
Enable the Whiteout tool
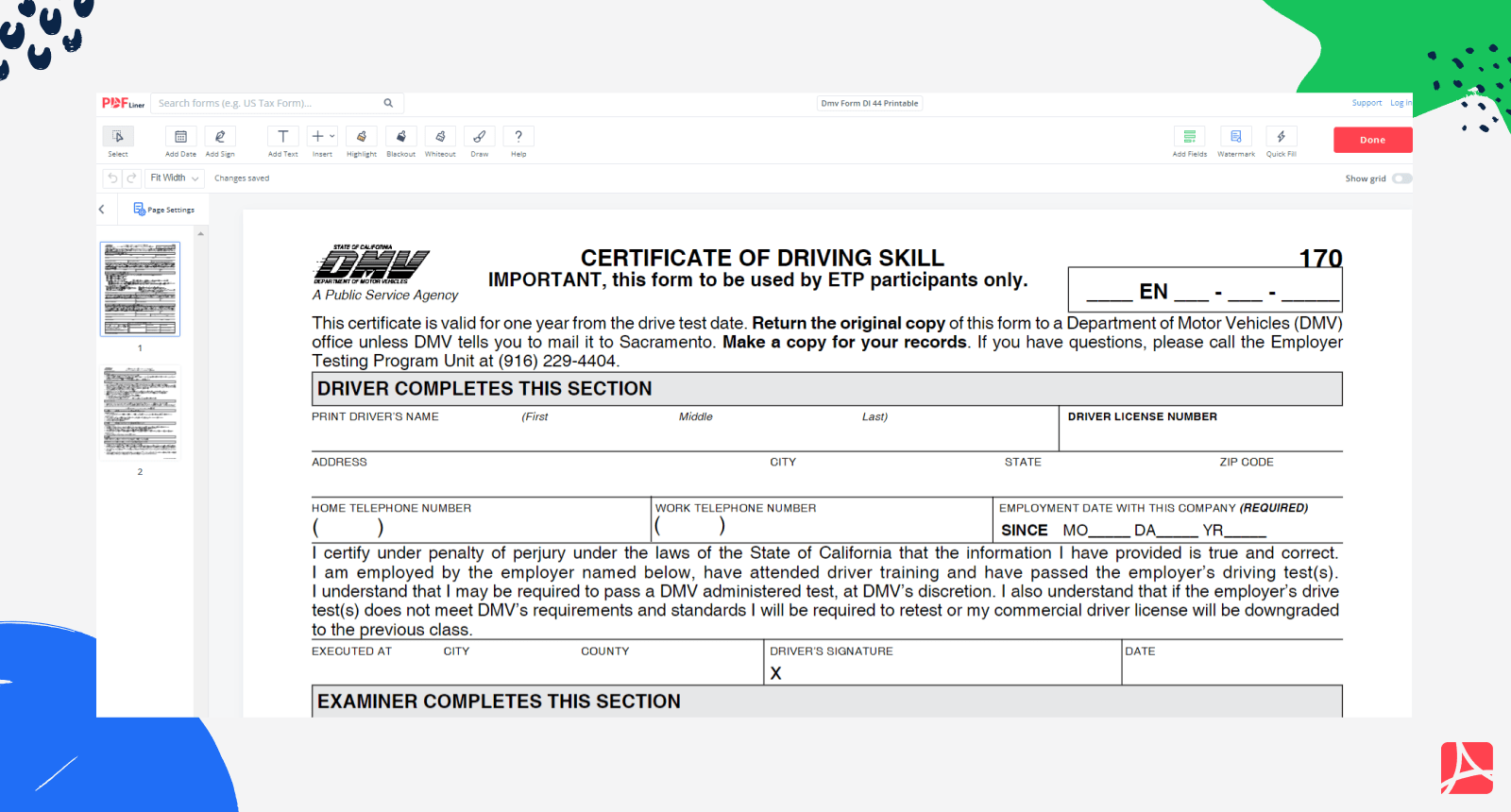click(x=440, y=138)
